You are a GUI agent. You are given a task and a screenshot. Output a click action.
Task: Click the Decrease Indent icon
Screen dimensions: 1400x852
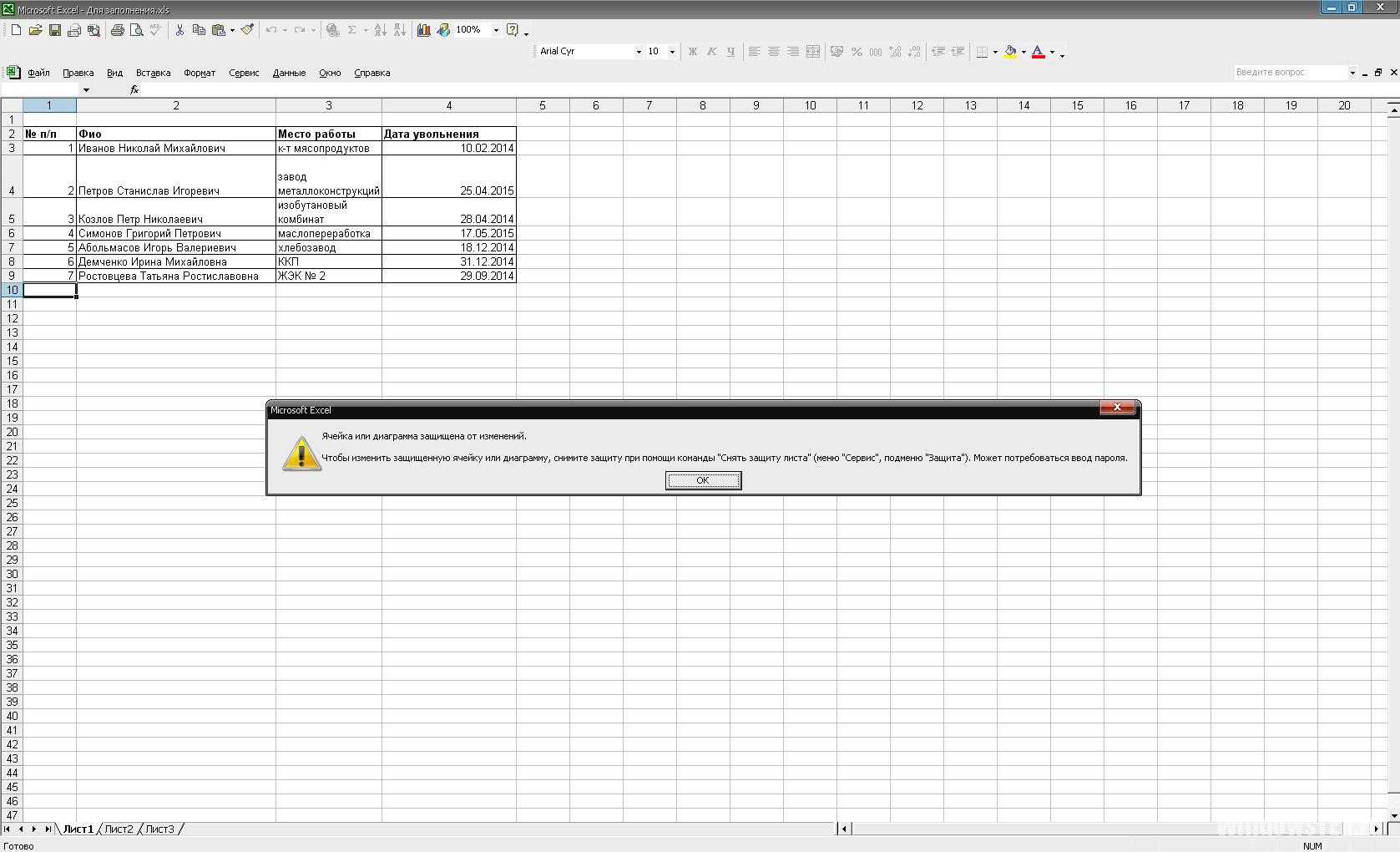(x=938, y=52)
